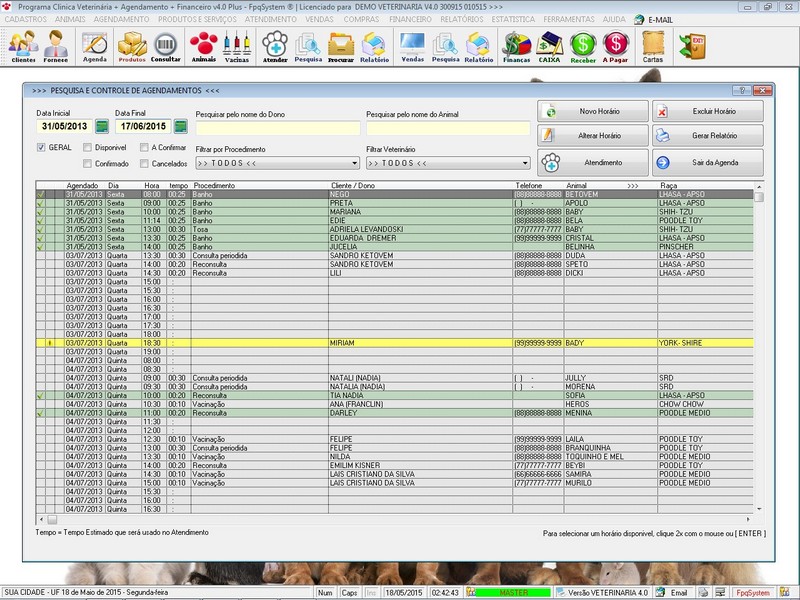Open the Vacinas syringes icon

(x=237, y=46)
